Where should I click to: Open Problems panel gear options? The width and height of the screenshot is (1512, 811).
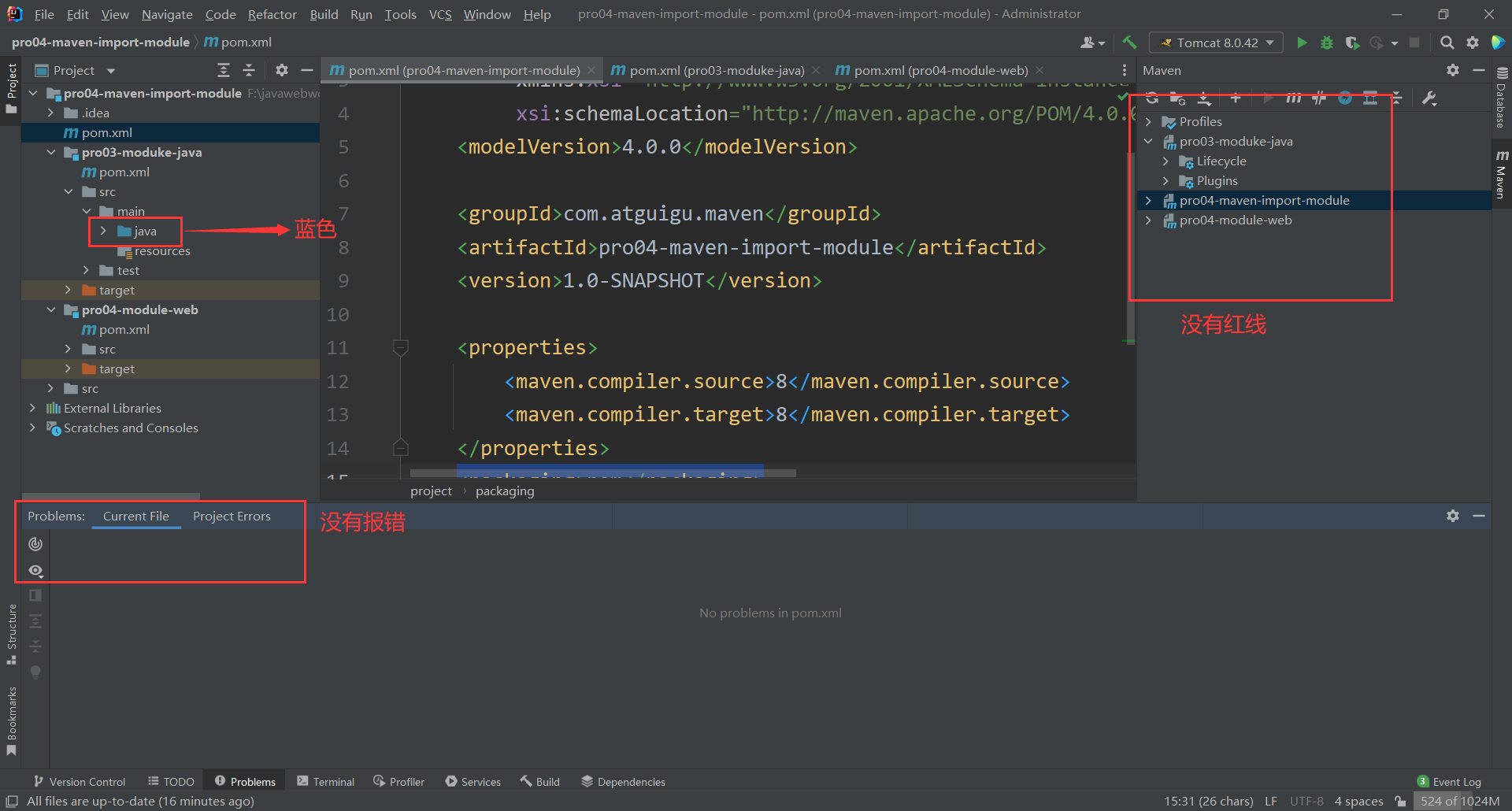[1453, 516]
